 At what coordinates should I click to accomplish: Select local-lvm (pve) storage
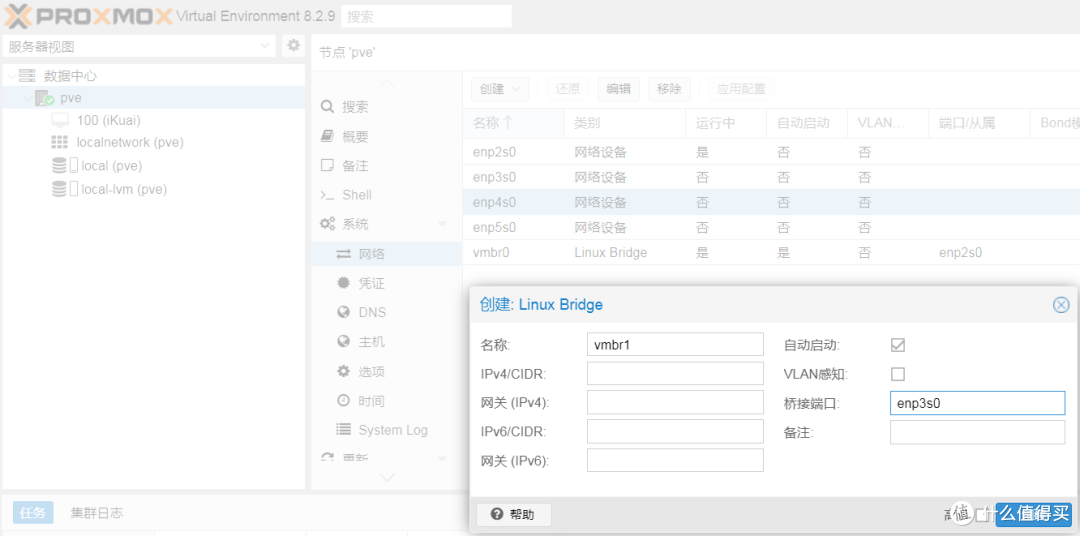tap(124, 189)
